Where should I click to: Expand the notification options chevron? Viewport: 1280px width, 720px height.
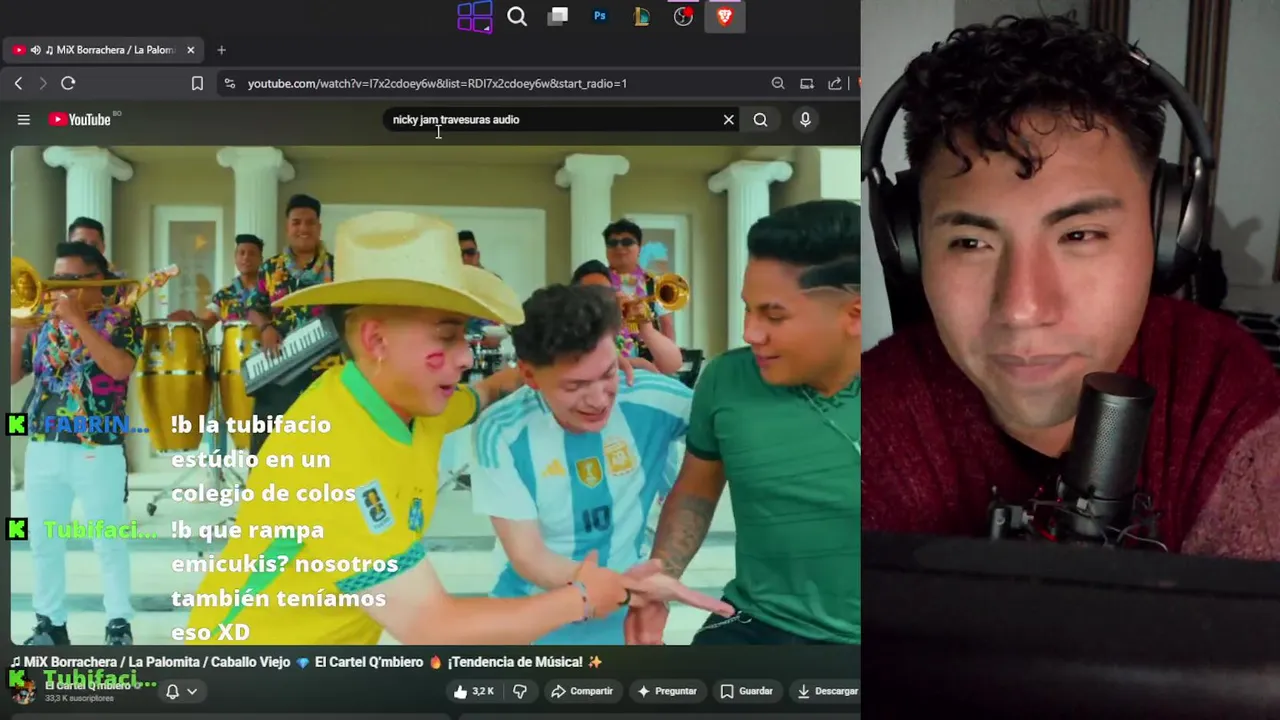click(192, 691)
